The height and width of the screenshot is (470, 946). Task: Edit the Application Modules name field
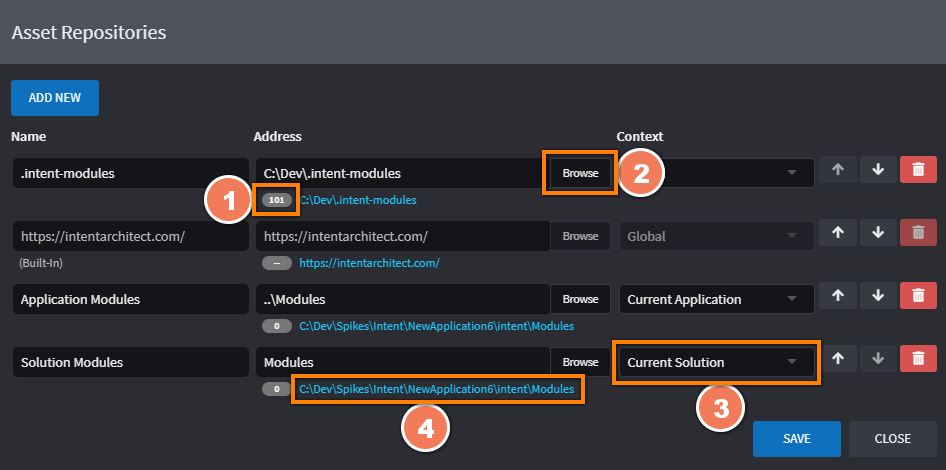pos(130,299)
